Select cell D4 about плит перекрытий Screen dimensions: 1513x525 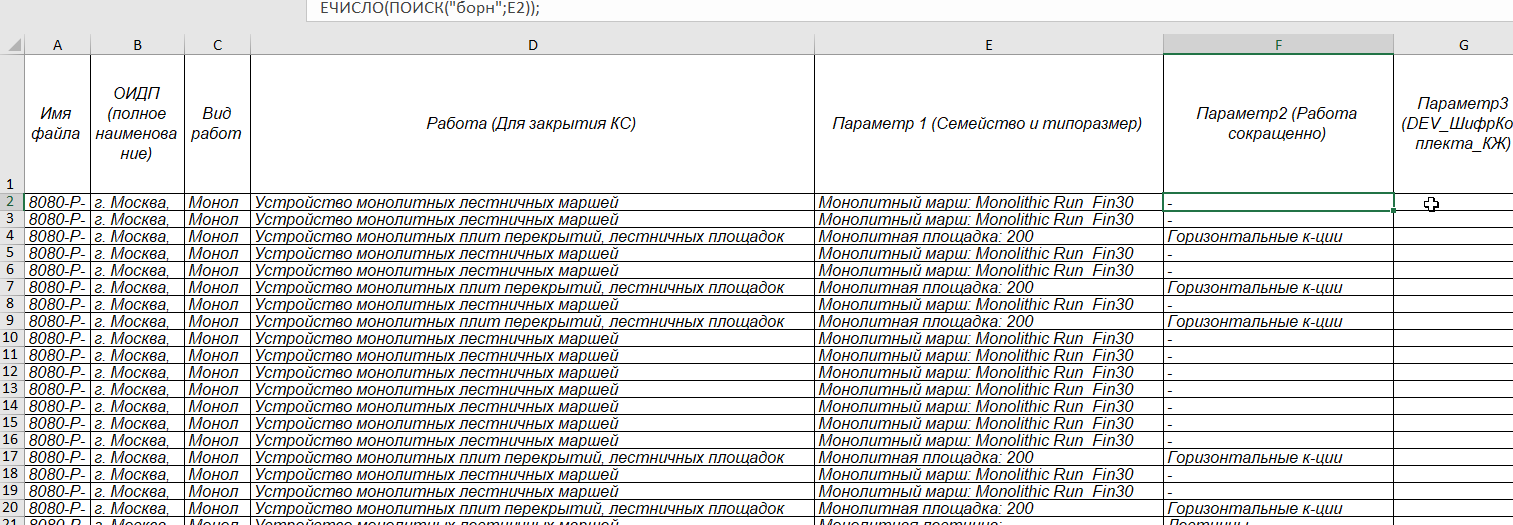(532, 236)
